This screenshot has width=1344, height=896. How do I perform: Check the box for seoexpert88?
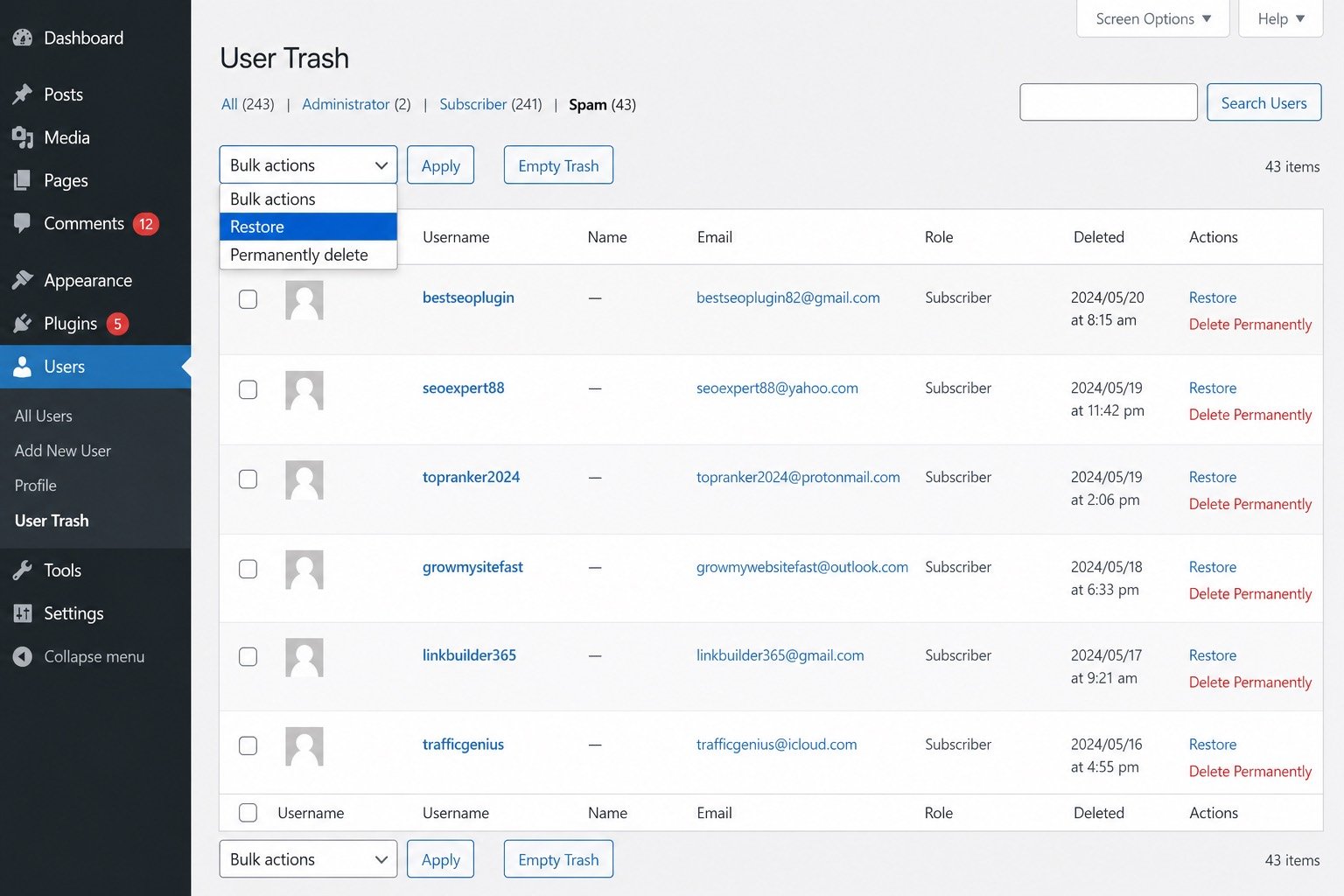(x=248, y=389)
